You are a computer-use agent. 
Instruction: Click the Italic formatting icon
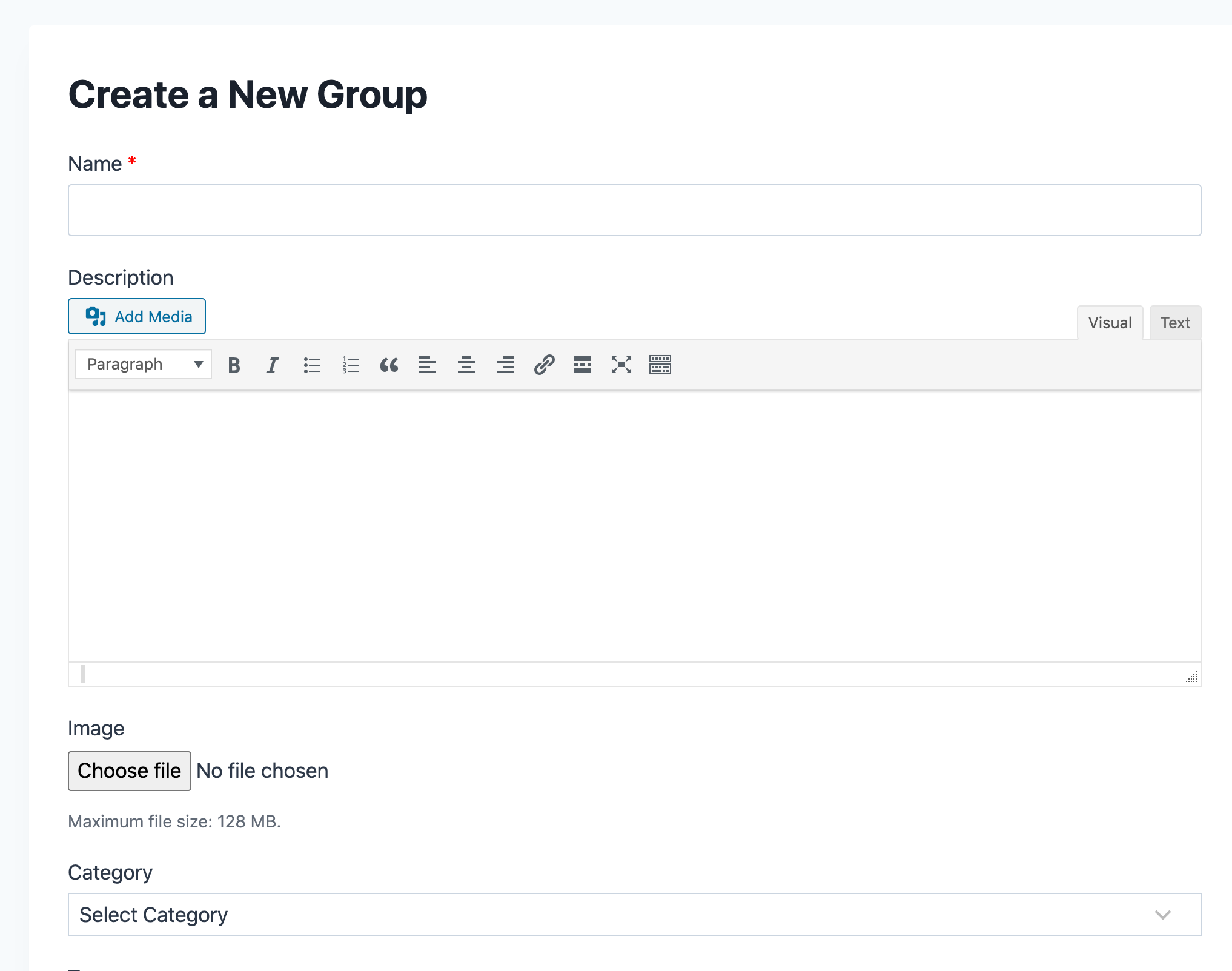coord(272,364)
